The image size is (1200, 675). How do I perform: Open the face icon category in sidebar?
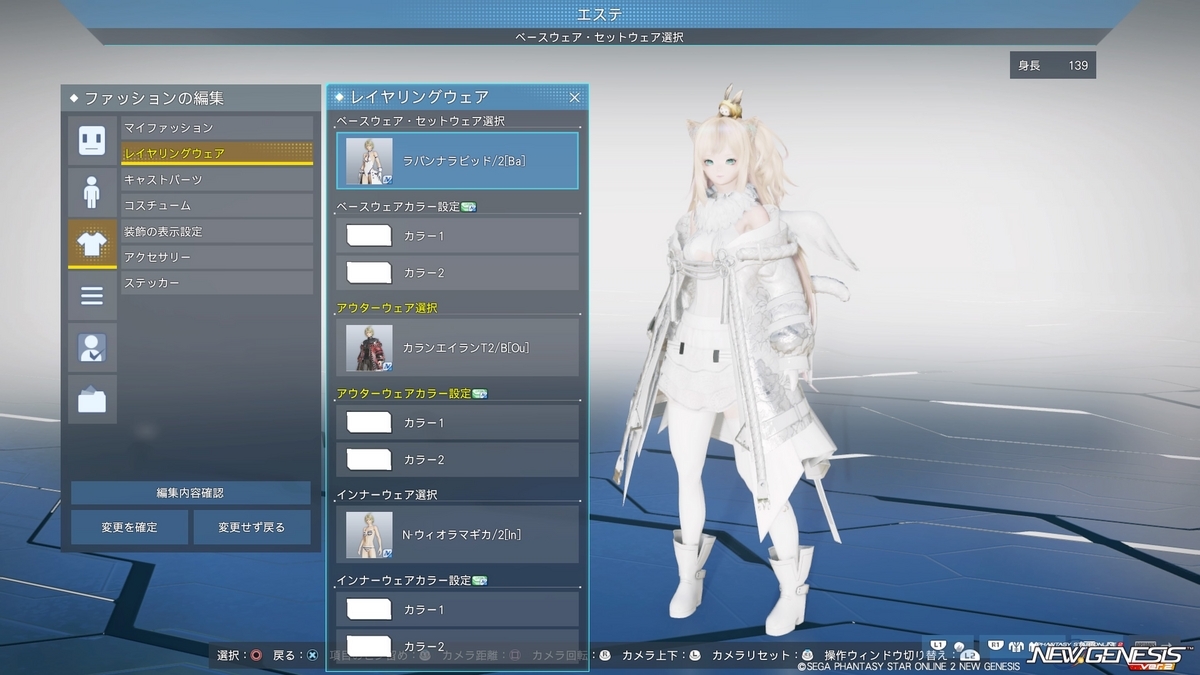tap(92, 140)
